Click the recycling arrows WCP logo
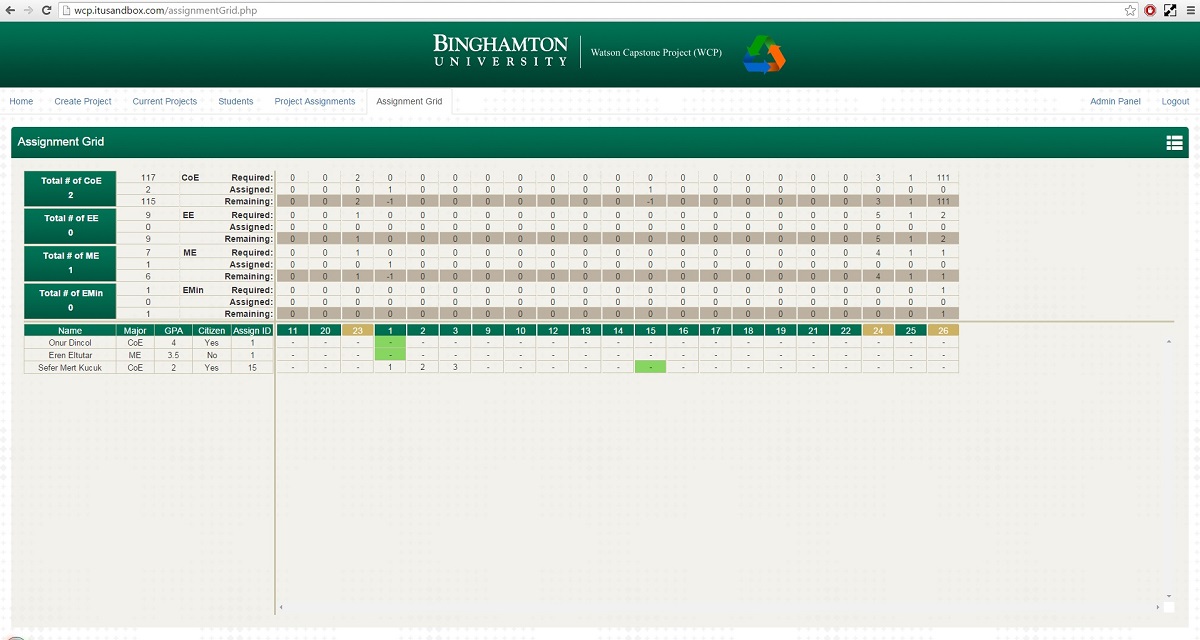 point(763,54)
